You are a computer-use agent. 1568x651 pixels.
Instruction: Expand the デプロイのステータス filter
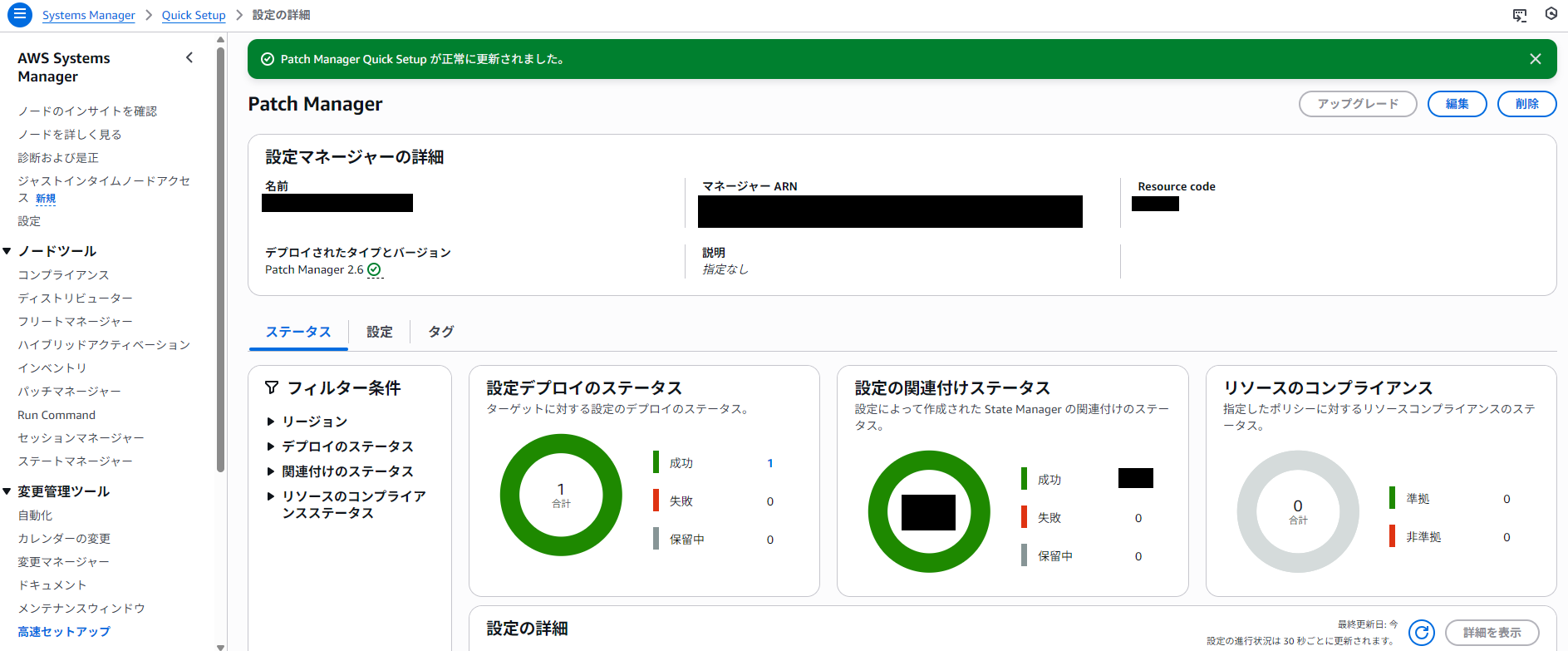point(271,446)
